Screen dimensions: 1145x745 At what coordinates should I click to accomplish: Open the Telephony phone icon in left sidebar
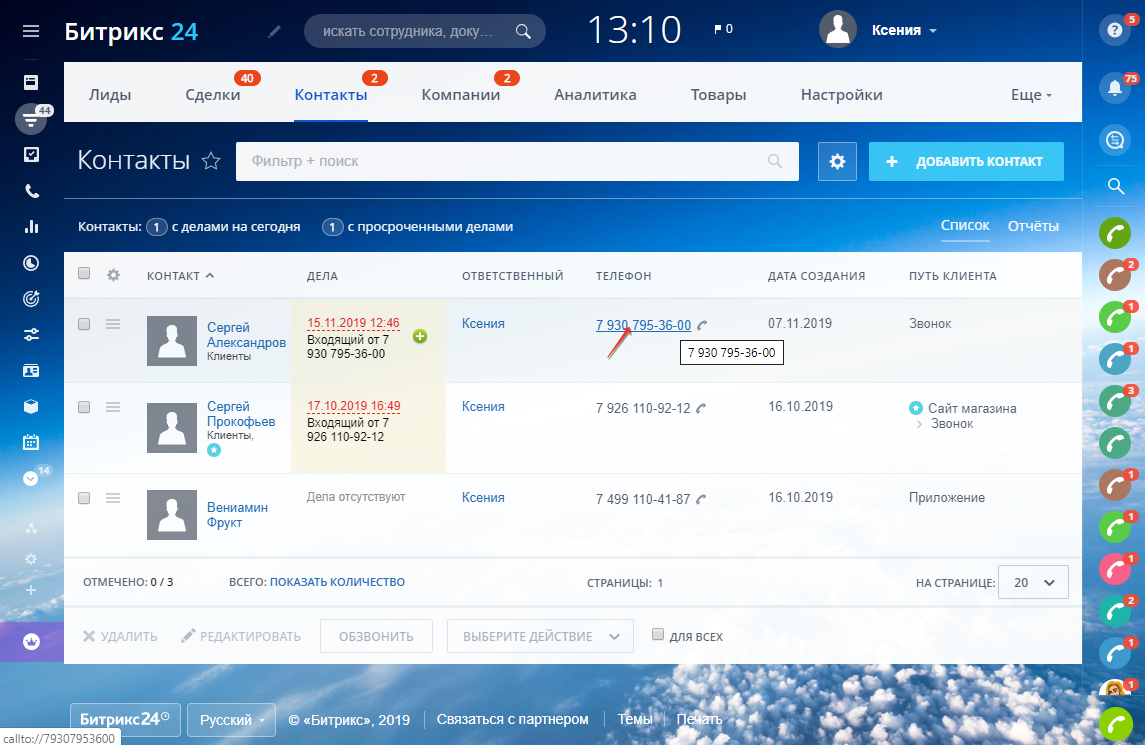[30, 189]
